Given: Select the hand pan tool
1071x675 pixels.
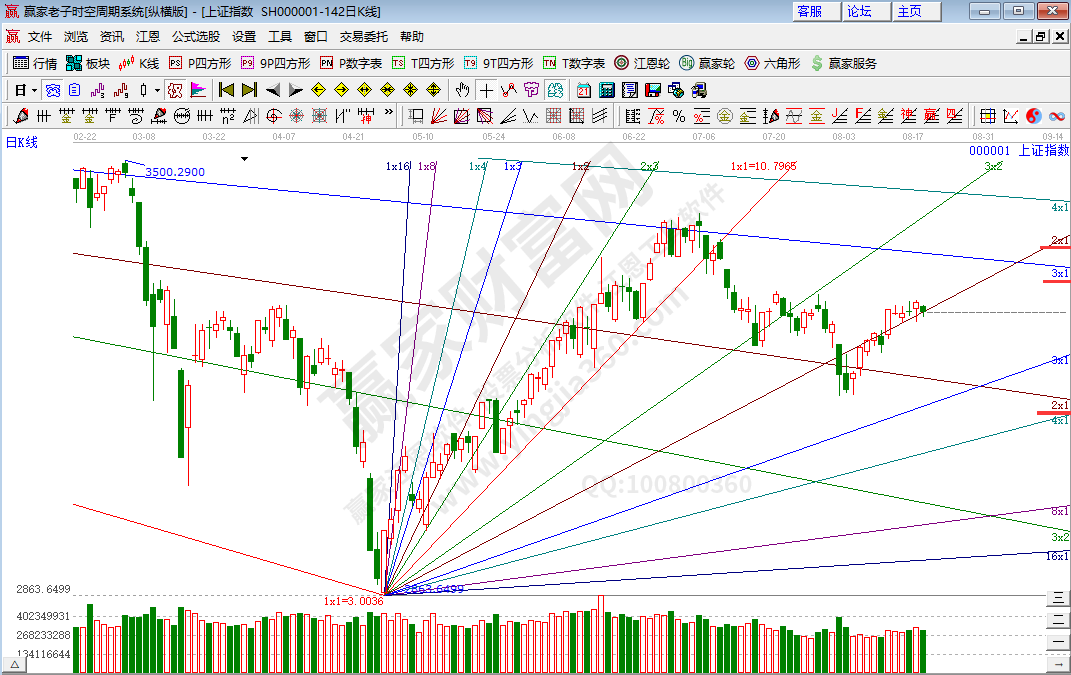Looking at the screenshot, I should (462, 89).
